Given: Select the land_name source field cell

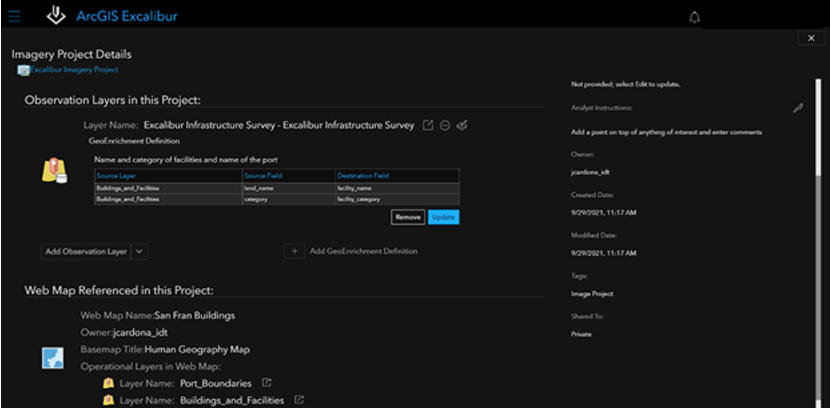Looking at the screenshot, I should (288, 188).
